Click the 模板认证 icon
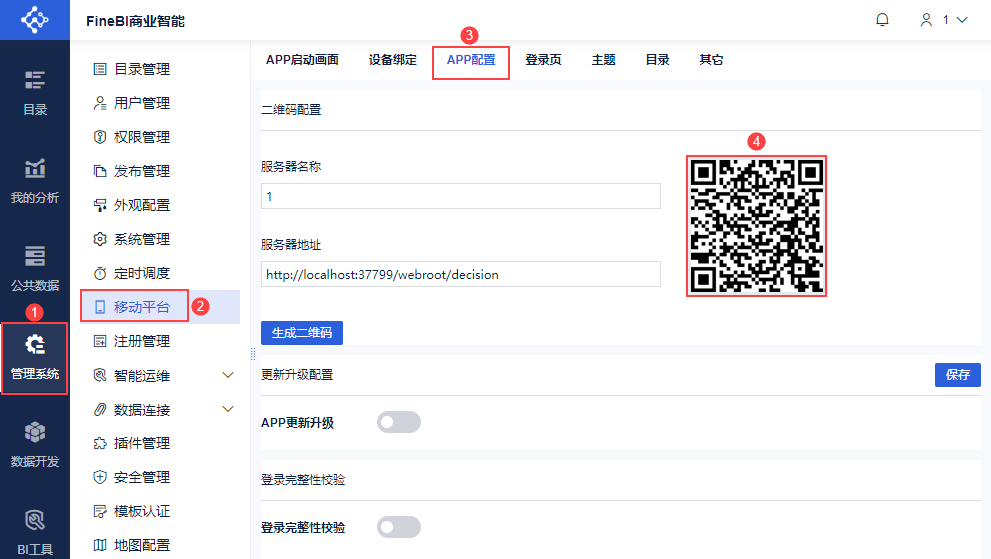991x559 pixels. click(100, 512)
